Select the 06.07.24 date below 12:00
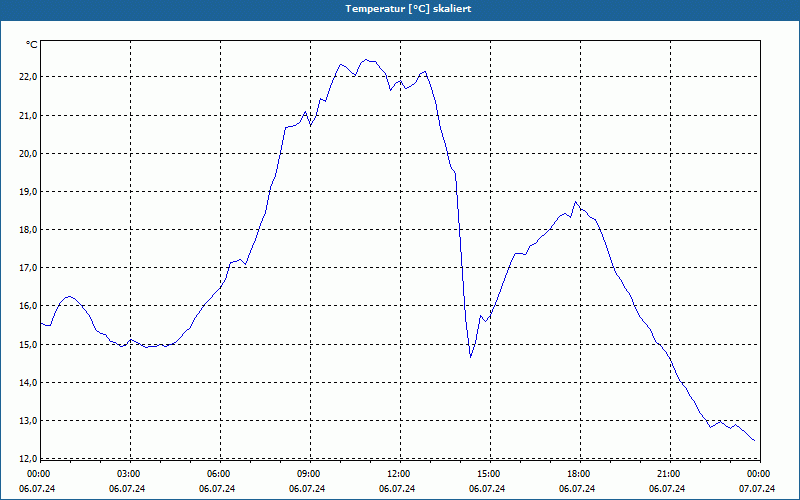 point(397,489)
